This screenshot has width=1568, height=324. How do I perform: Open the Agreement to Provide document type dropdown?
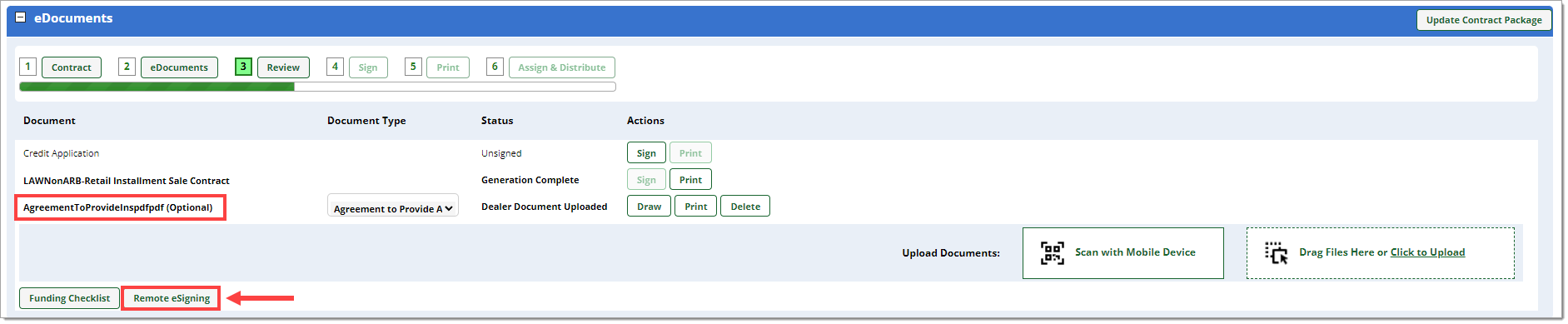[393, 208]
